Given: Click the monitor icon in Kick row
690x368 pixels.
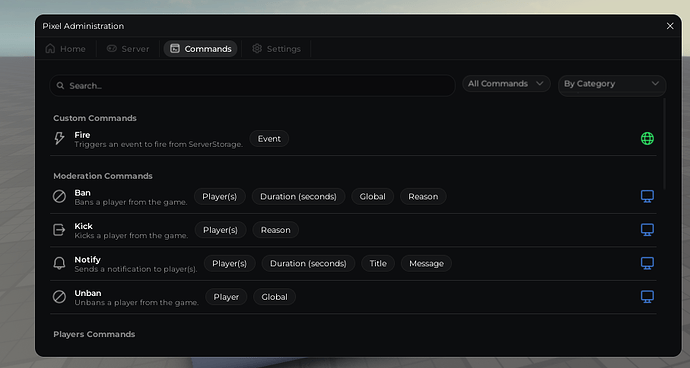Looking at the screenshot, I should (x=647, y=230).
